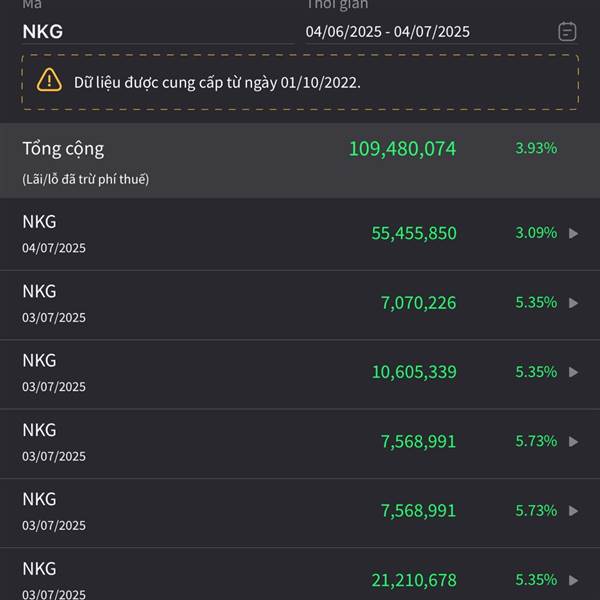This screenshot has height=600, width=600.
Task: Expand the NKG 04/07/2025 row arrow
Action: (573, 233)
